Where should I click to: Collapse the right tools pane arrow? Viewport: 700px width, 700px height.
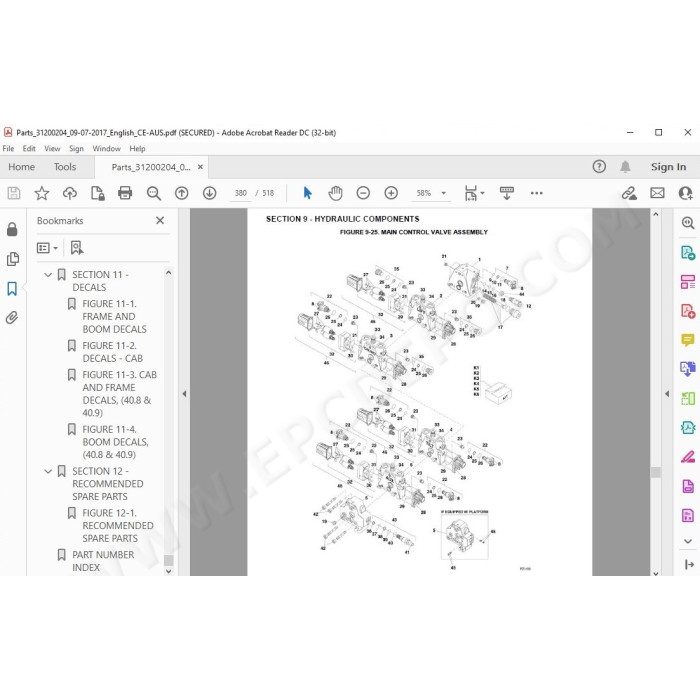tap(667, 394)
